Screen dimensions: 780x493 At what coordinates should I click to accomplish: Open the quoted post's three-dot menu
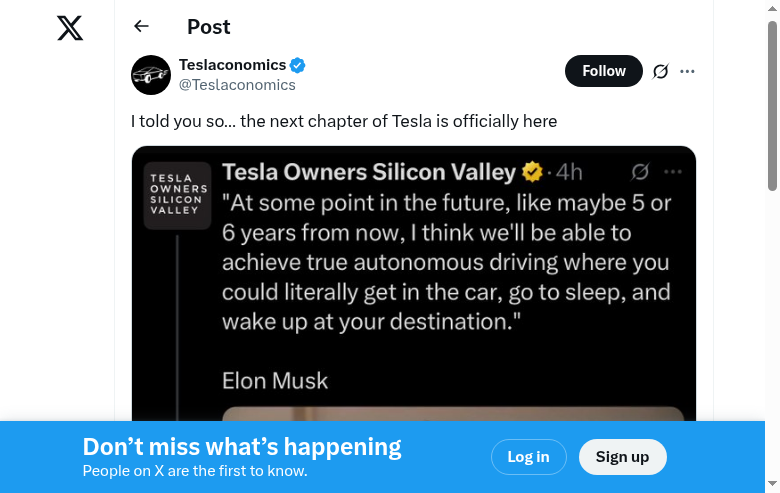673,171
